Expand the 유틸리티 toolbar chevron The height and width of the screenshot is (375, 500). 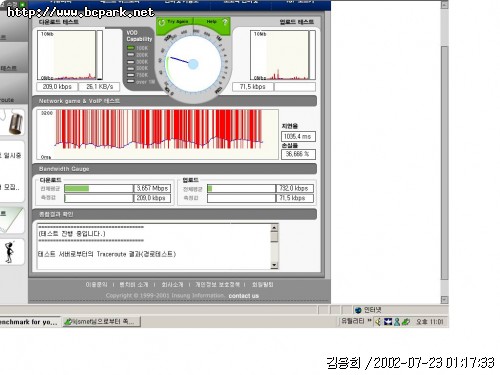tap(369, 321)
